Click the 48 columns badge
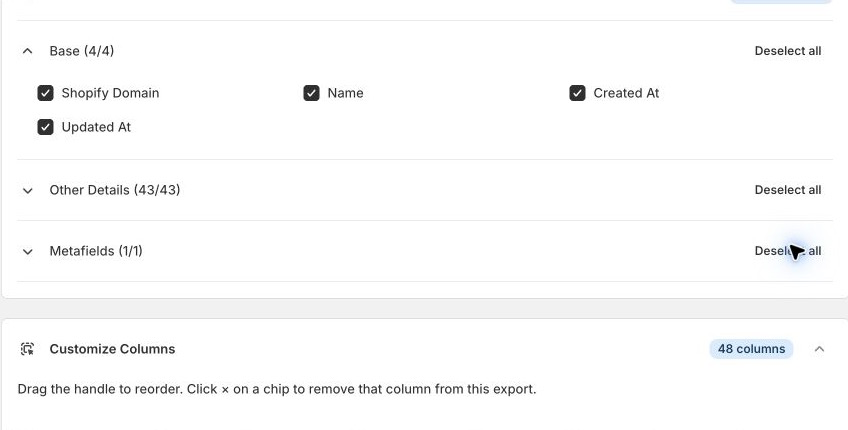The image size is (848, 430). 751,349
